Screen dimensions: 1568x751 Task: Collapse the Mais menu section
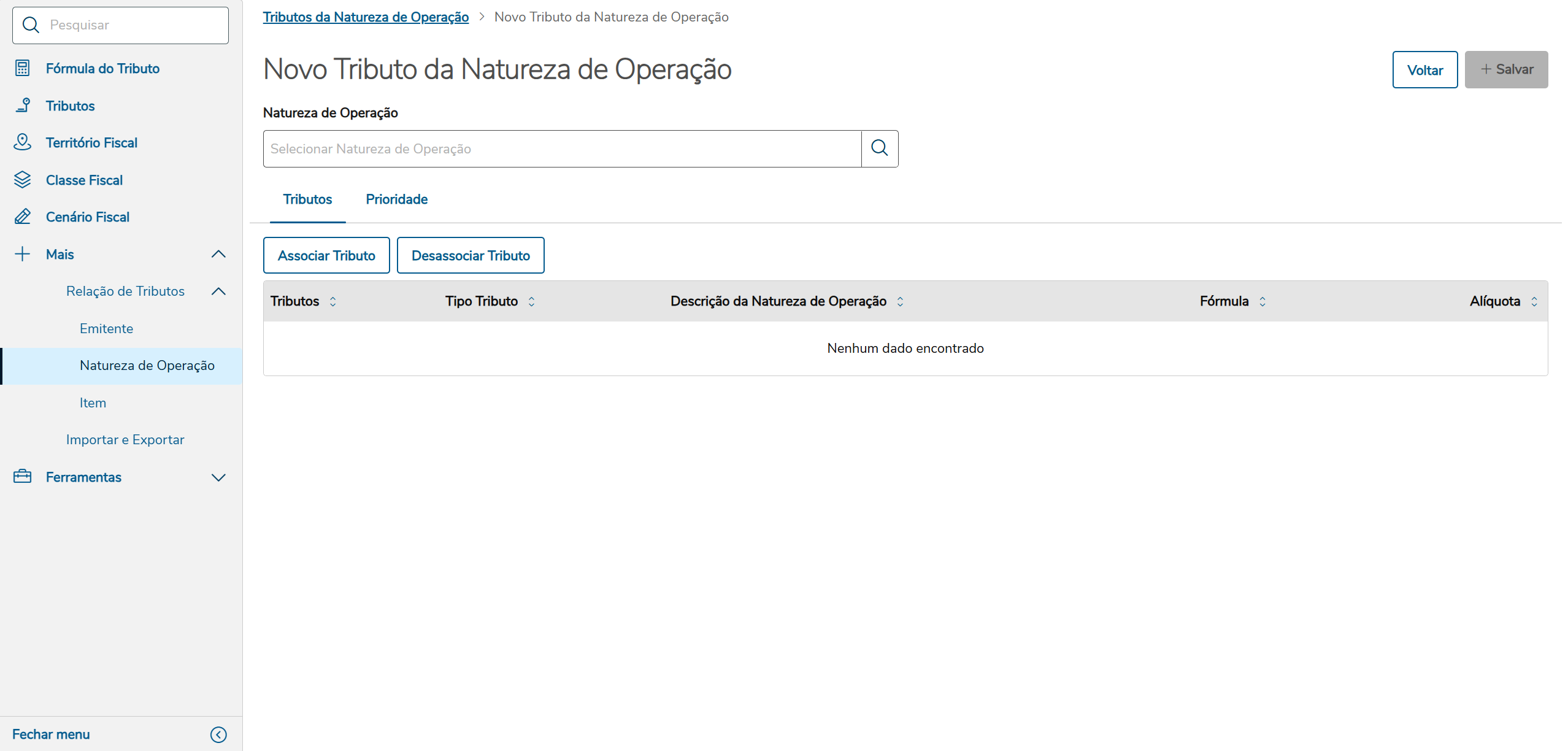[x=218, y=254]
